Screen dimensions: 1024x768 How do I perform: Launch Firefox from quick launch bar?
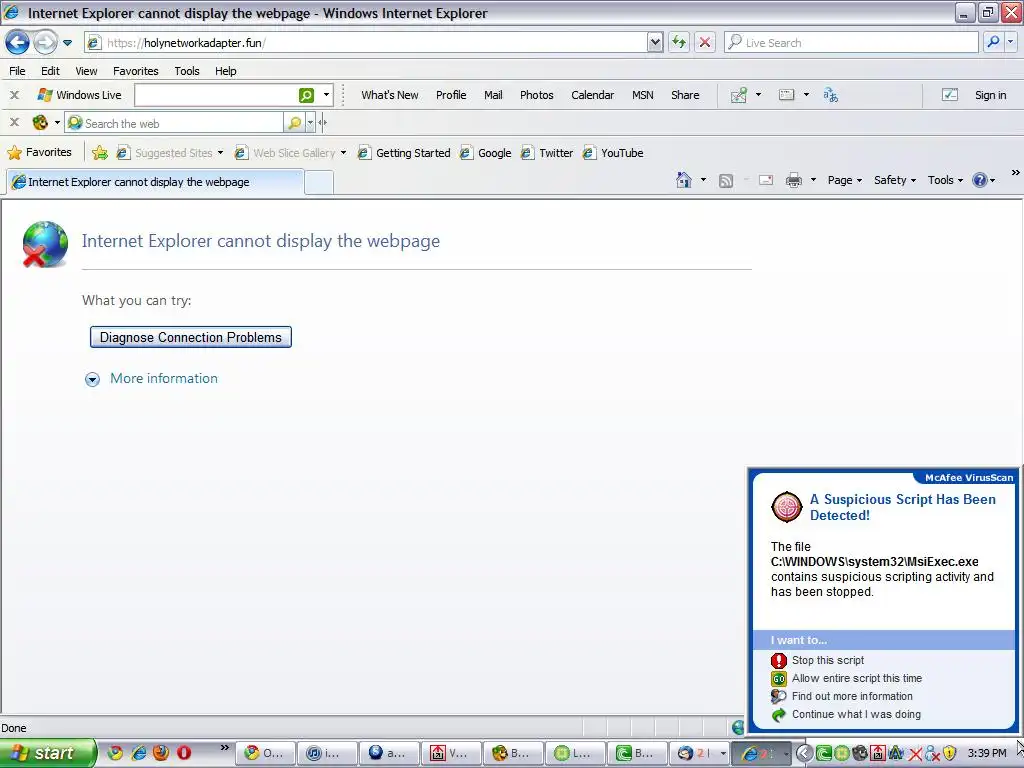(161, 753)
